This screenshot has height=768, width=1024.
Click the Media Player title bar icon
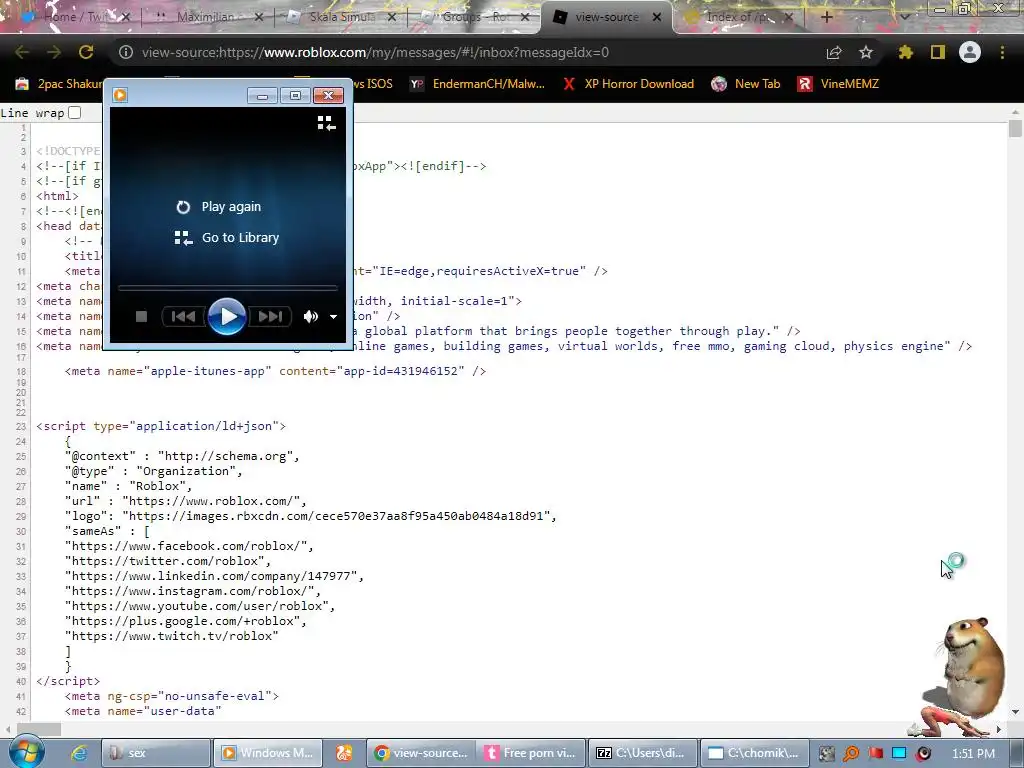(120, 95)
